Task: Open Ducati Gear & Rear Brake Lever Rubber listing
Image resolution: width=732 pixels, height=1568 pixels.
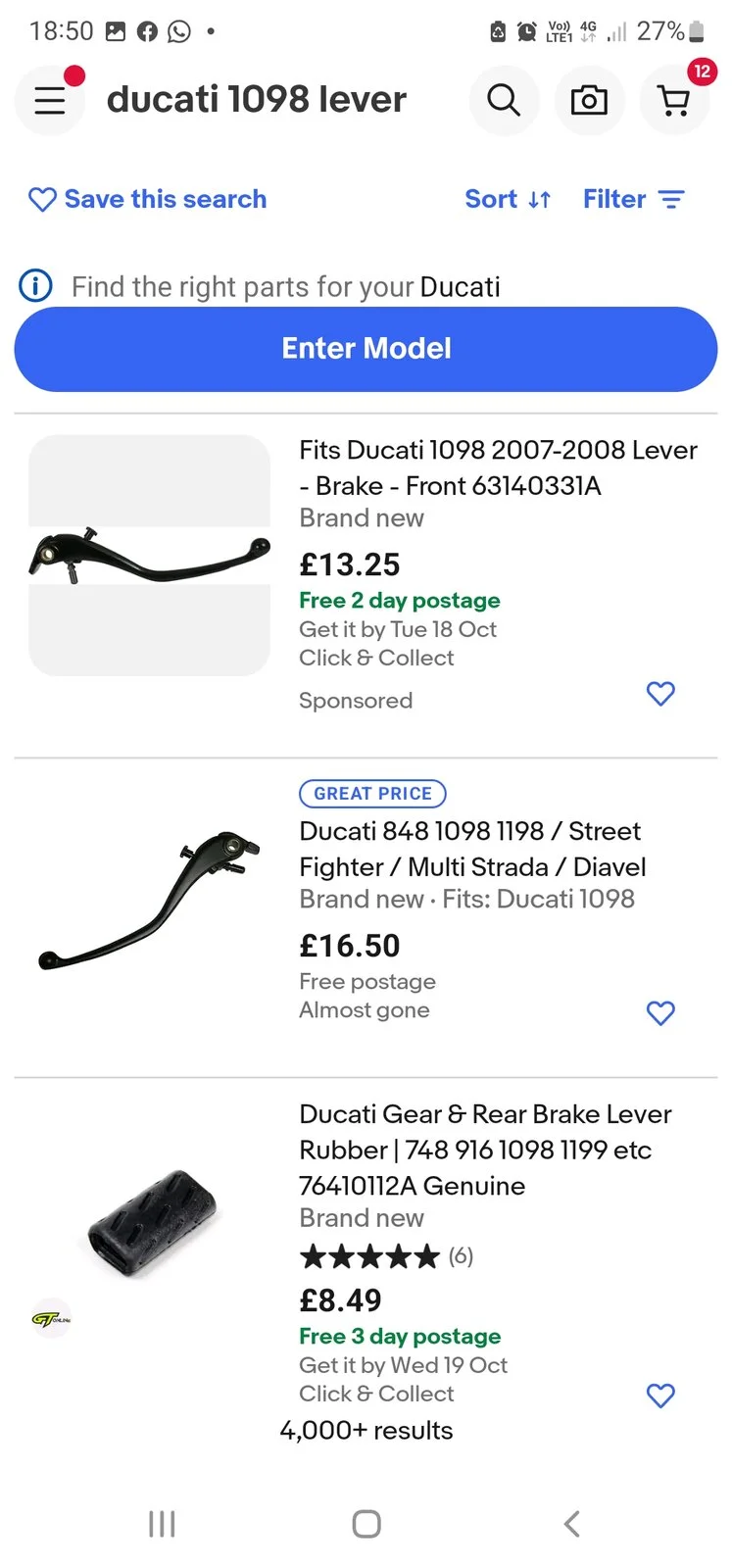Action: [485, 1150]
